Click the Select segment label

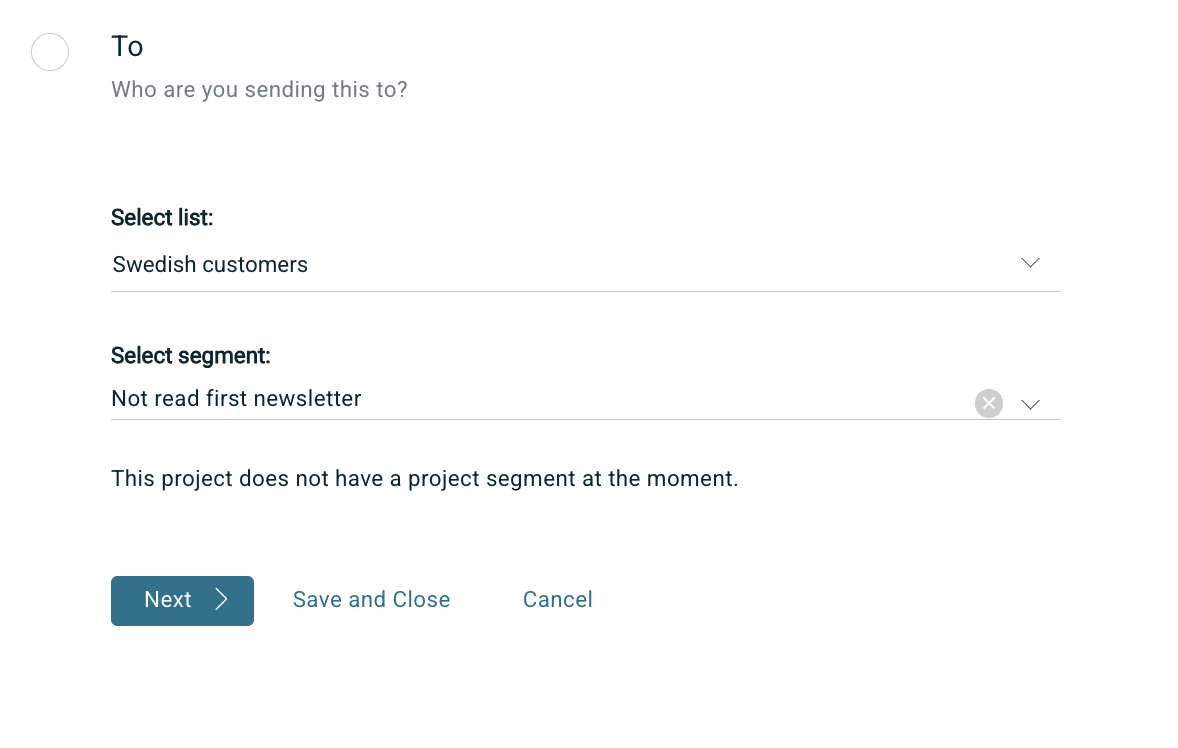click(x=191, y=356)
